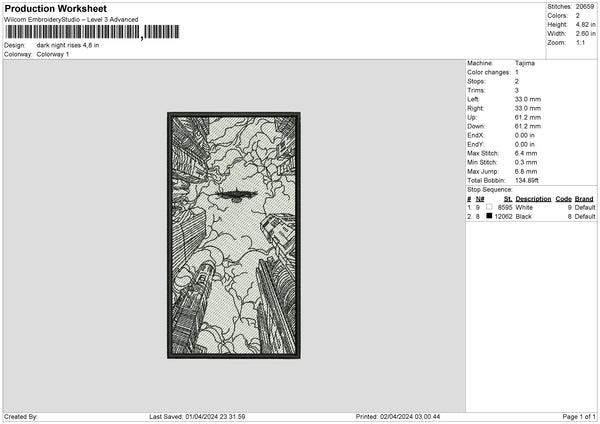Click the EndY value 0.00 in
This screenshot has width=600, height=424.
point(525,144)
